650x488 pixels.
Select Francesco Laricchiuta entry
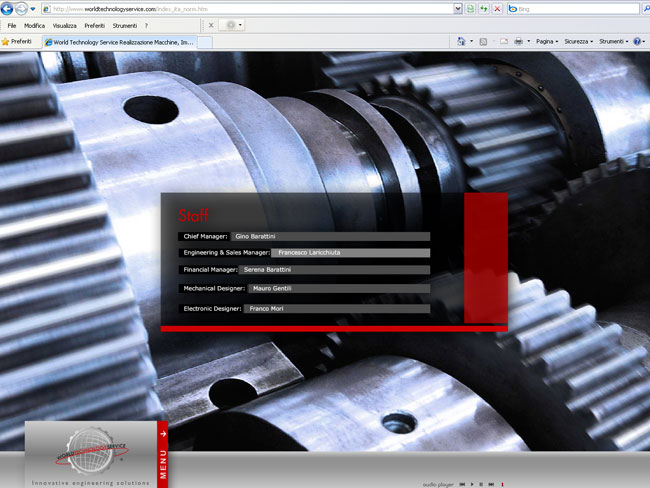[351, 252]
